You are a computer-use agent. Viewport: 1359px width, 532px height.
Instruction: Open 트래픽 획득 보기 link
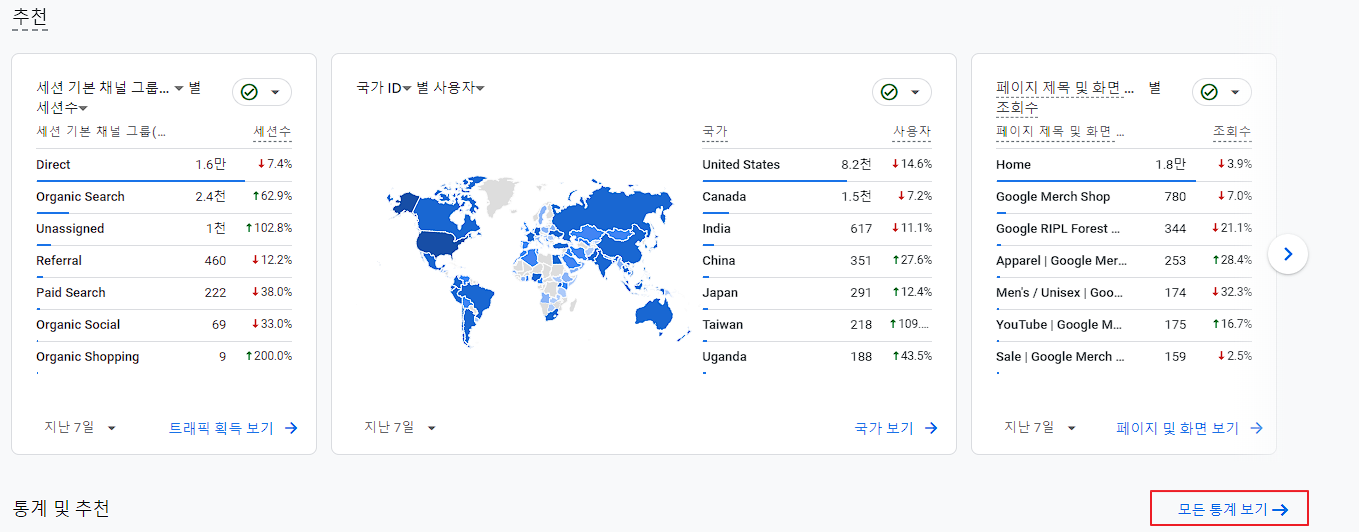point(233,428)
